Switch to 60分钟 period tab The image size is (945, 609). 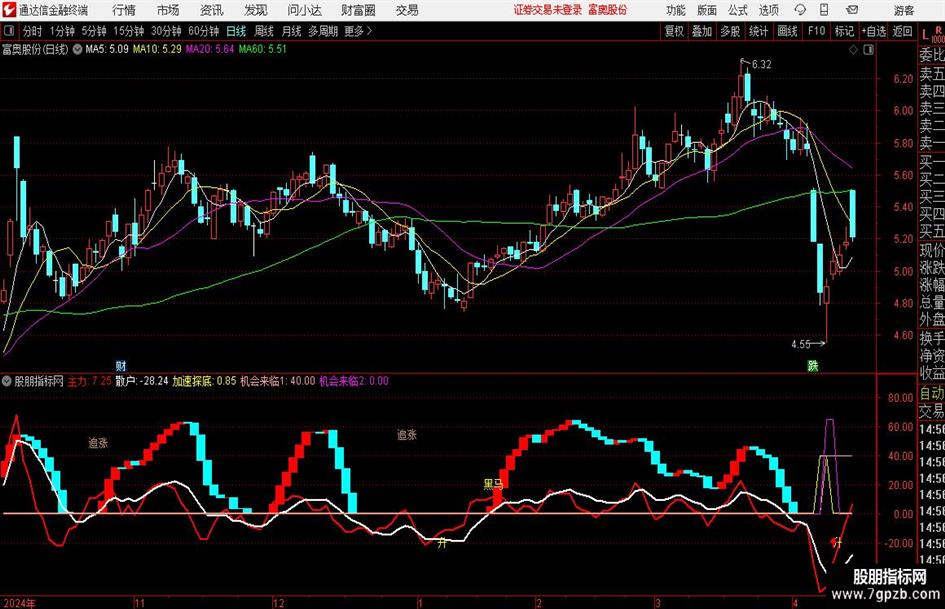(x=203, y=31)
